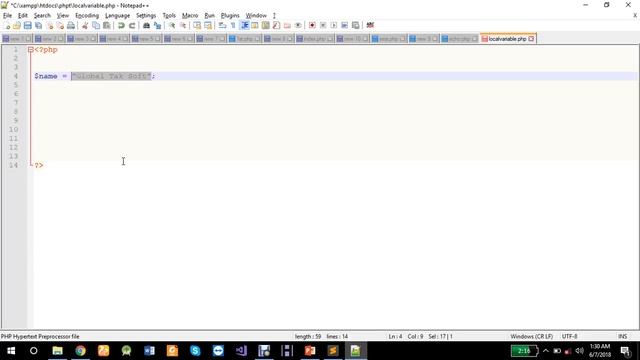Click the selected string on line 4

111,76
